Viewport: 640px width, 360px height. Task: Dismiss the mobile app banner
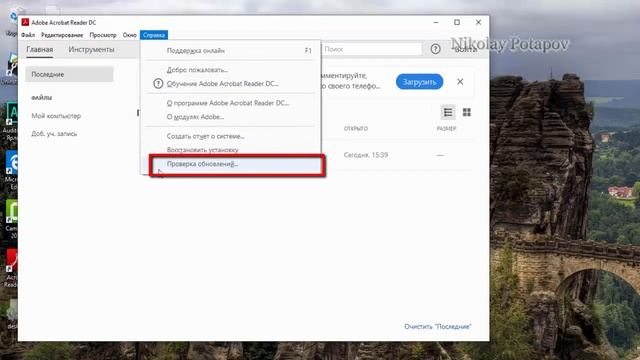[x=460, y=82]
